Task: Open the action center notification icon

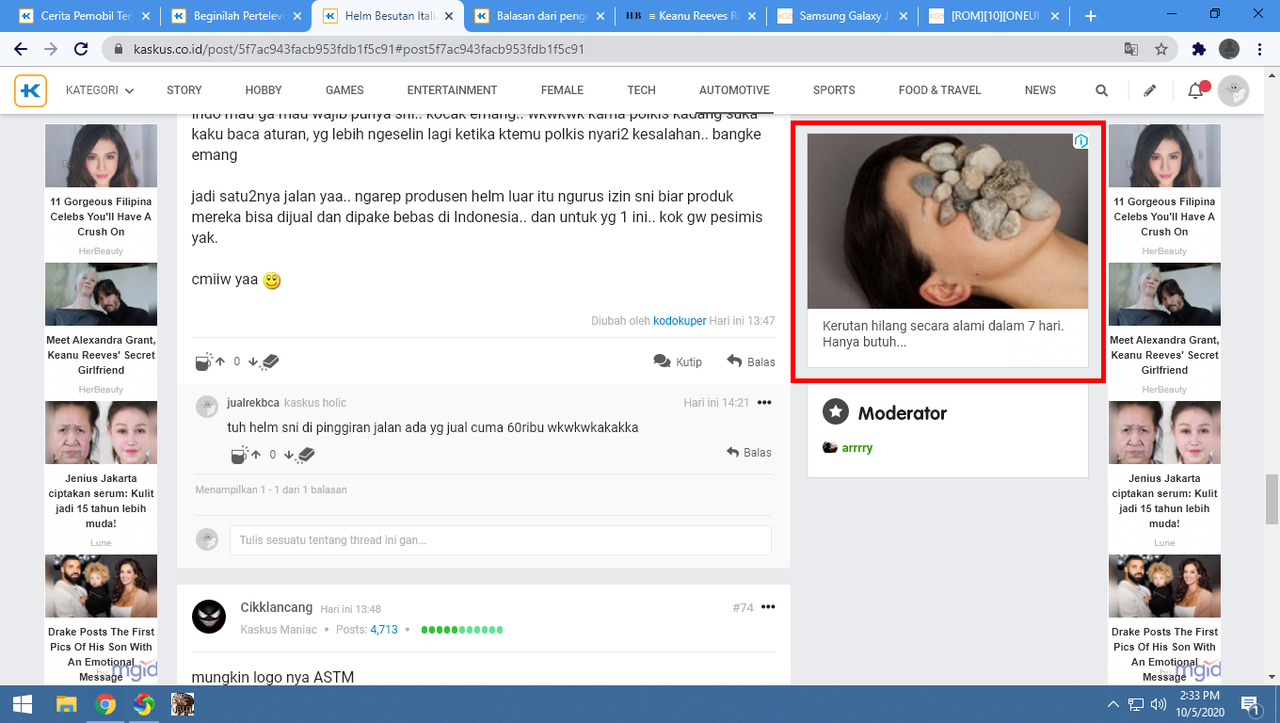Action: tap(1250, 704)
